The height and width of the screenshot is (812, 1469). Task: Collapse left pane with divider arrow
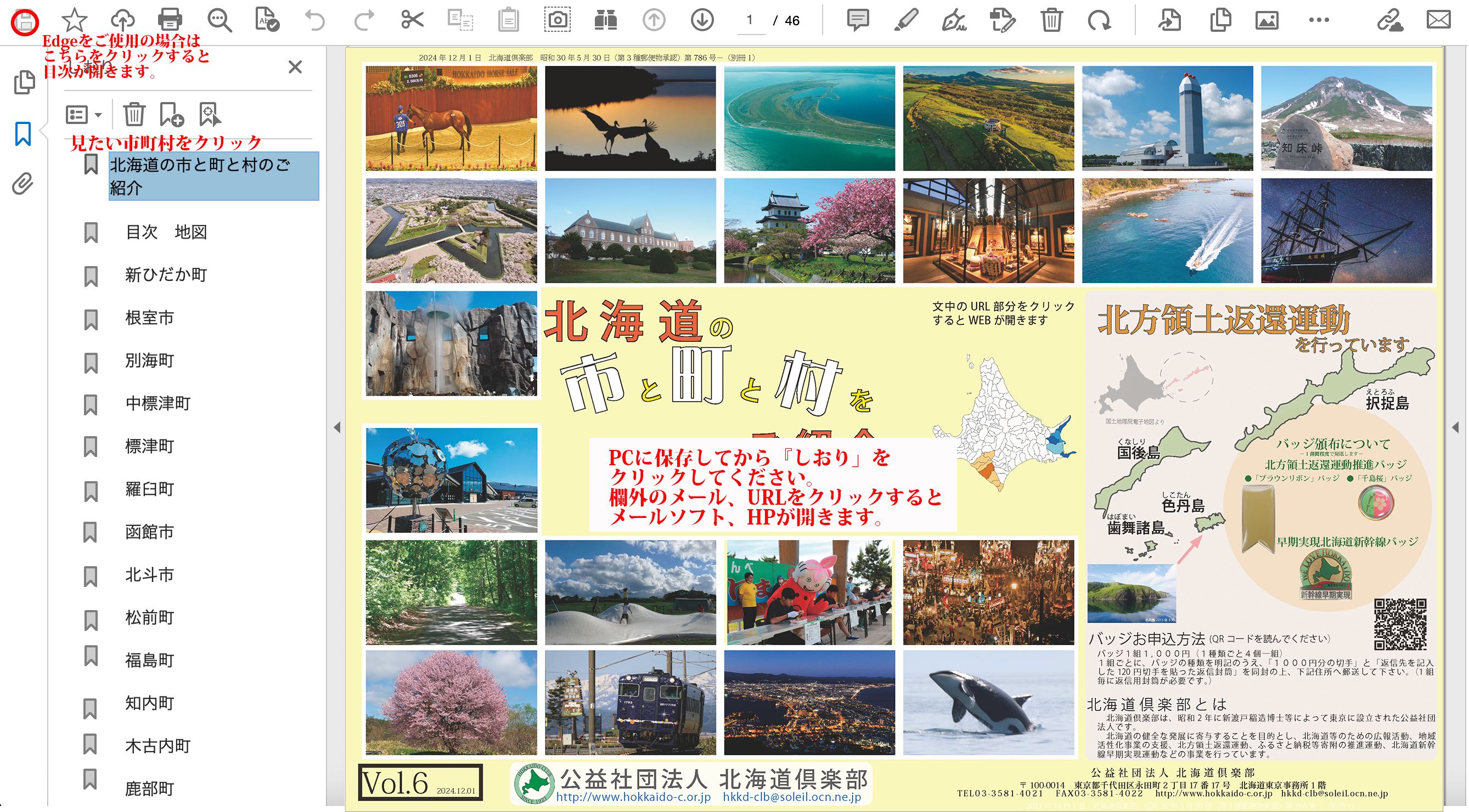click(337, 427)
